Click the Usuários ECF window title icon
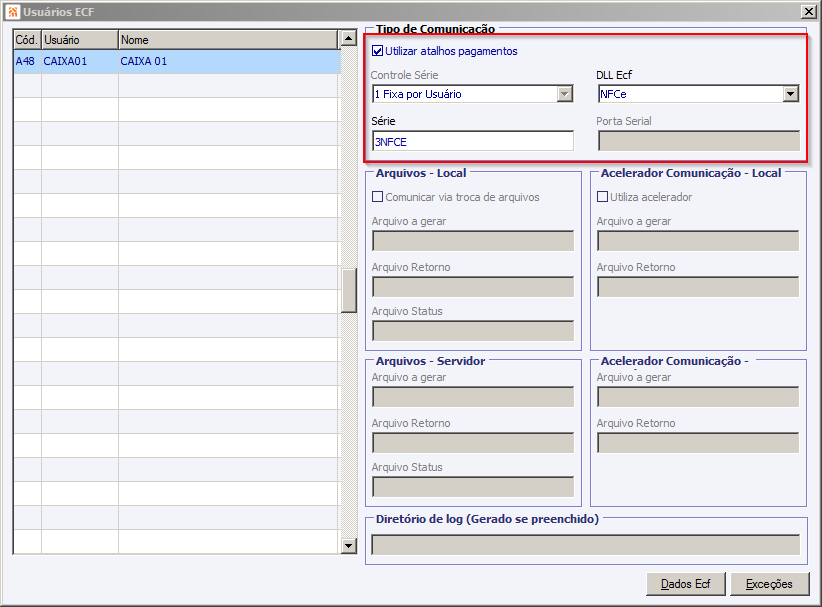The width and height of the screenshot is (822, 607). tap(13, 12)
